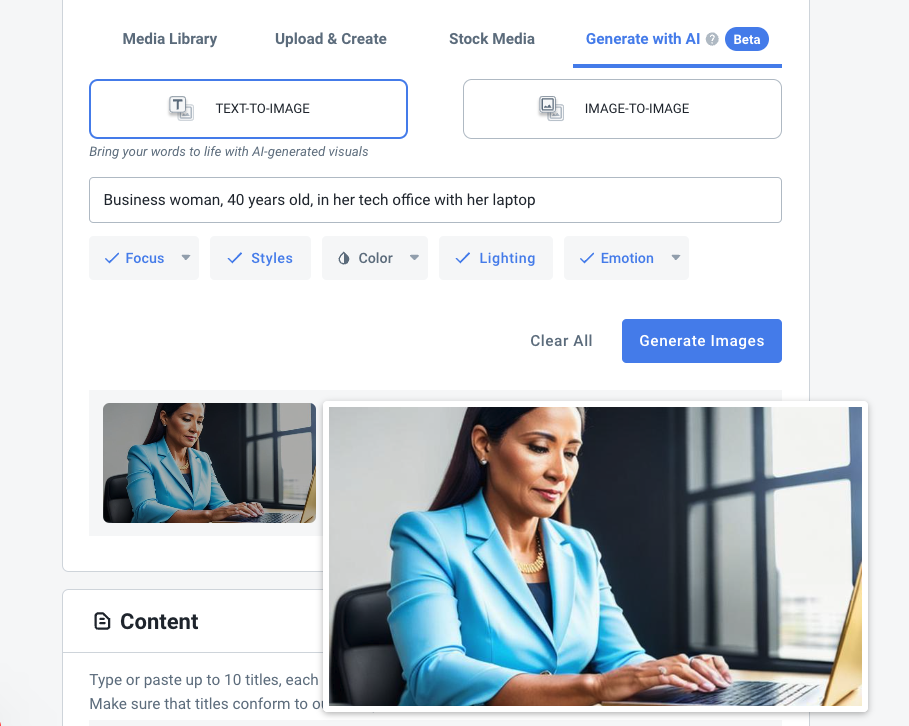The width and height of the screenshot is (909, 726).
Task: Select the IMAGE-TO-IMAGE mode
Action: click(x=622, y=109)
